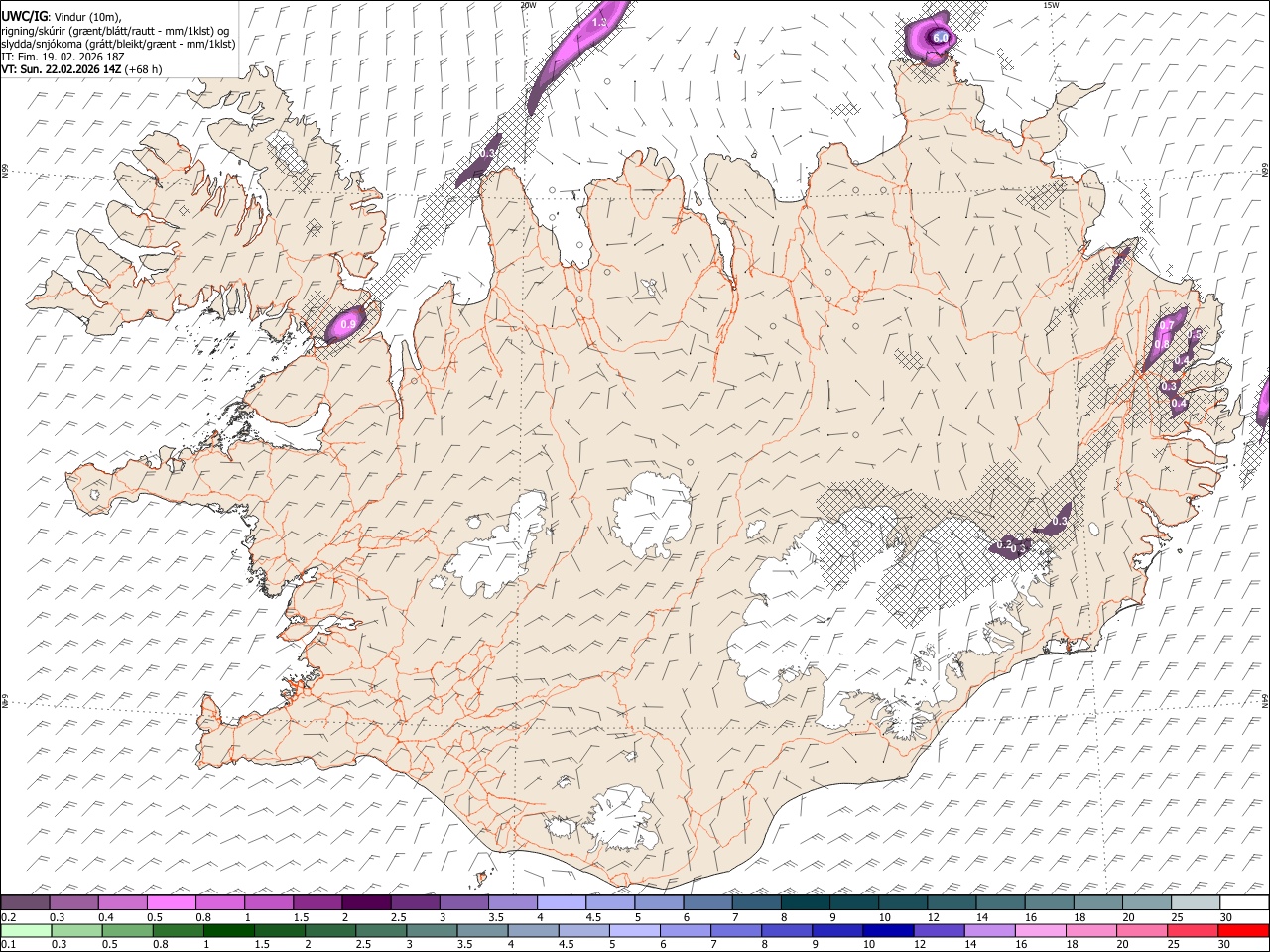Viewport: 1270px width, 952px height.
Task: Click the 0.2 snowfall value near the glacier
Action: pyautogui.click(x=1003, y=543)
